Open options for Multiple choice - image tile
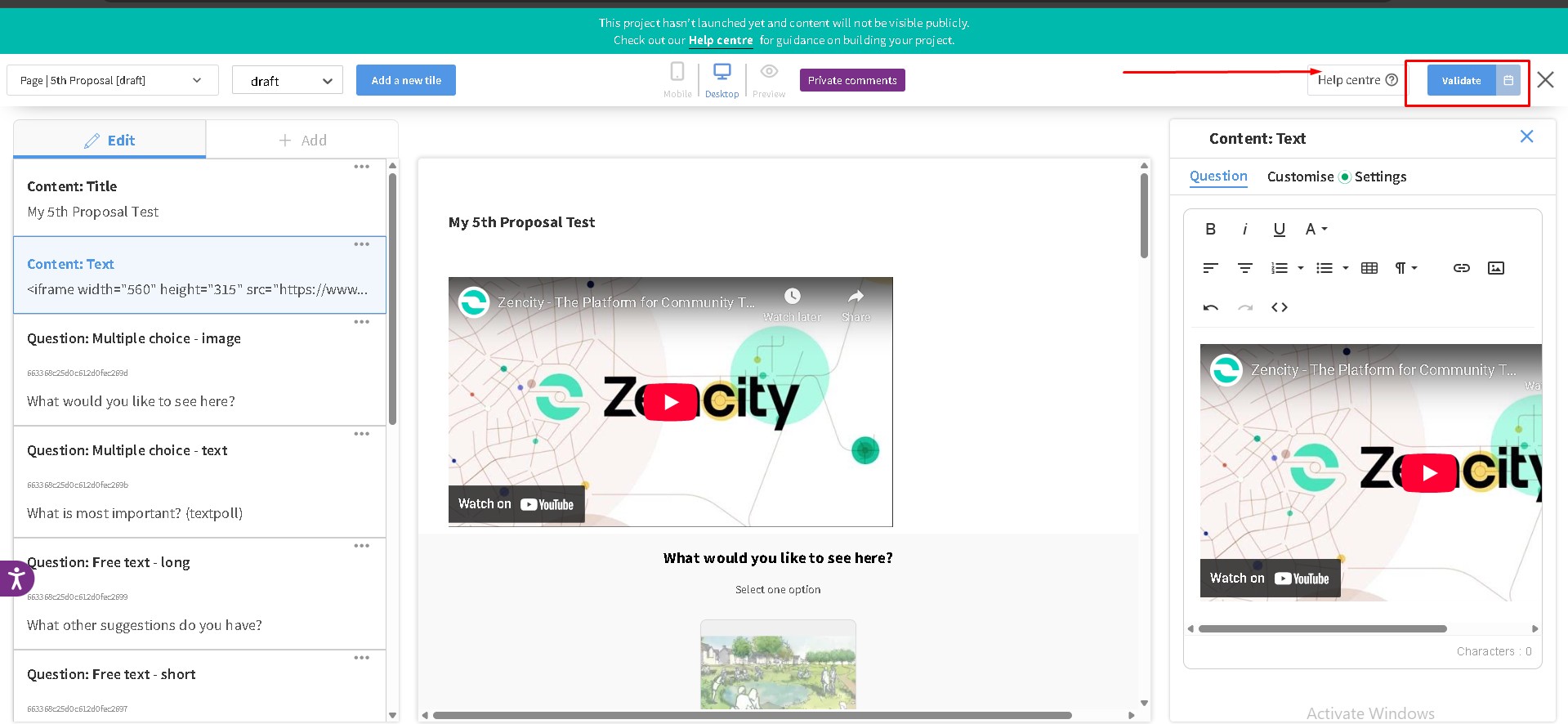 [x=362, y=322]
